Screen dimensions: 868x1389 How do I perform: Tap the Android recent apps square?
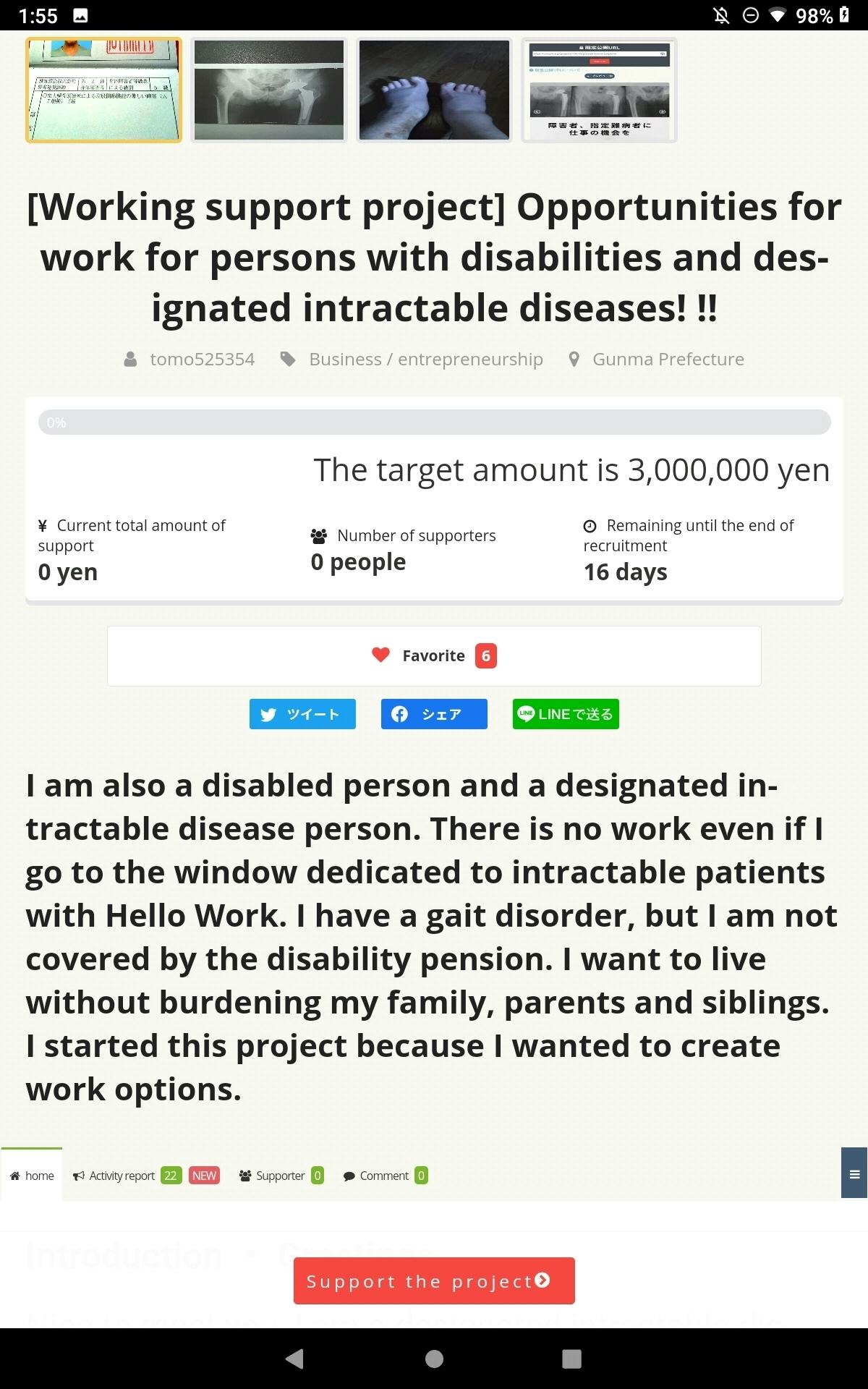pyautogui.click(x=571, y=1359)
